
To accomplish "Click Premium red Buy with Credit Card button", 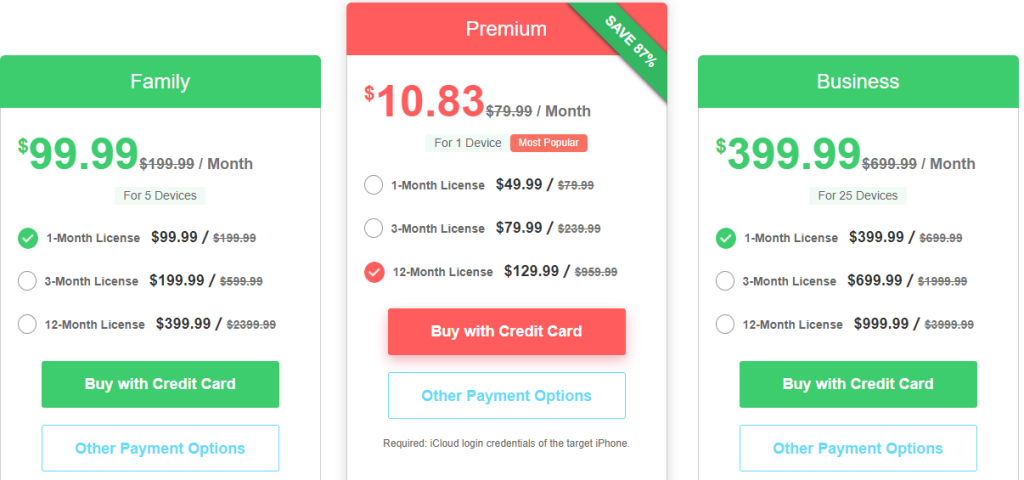I will point(507,332).
